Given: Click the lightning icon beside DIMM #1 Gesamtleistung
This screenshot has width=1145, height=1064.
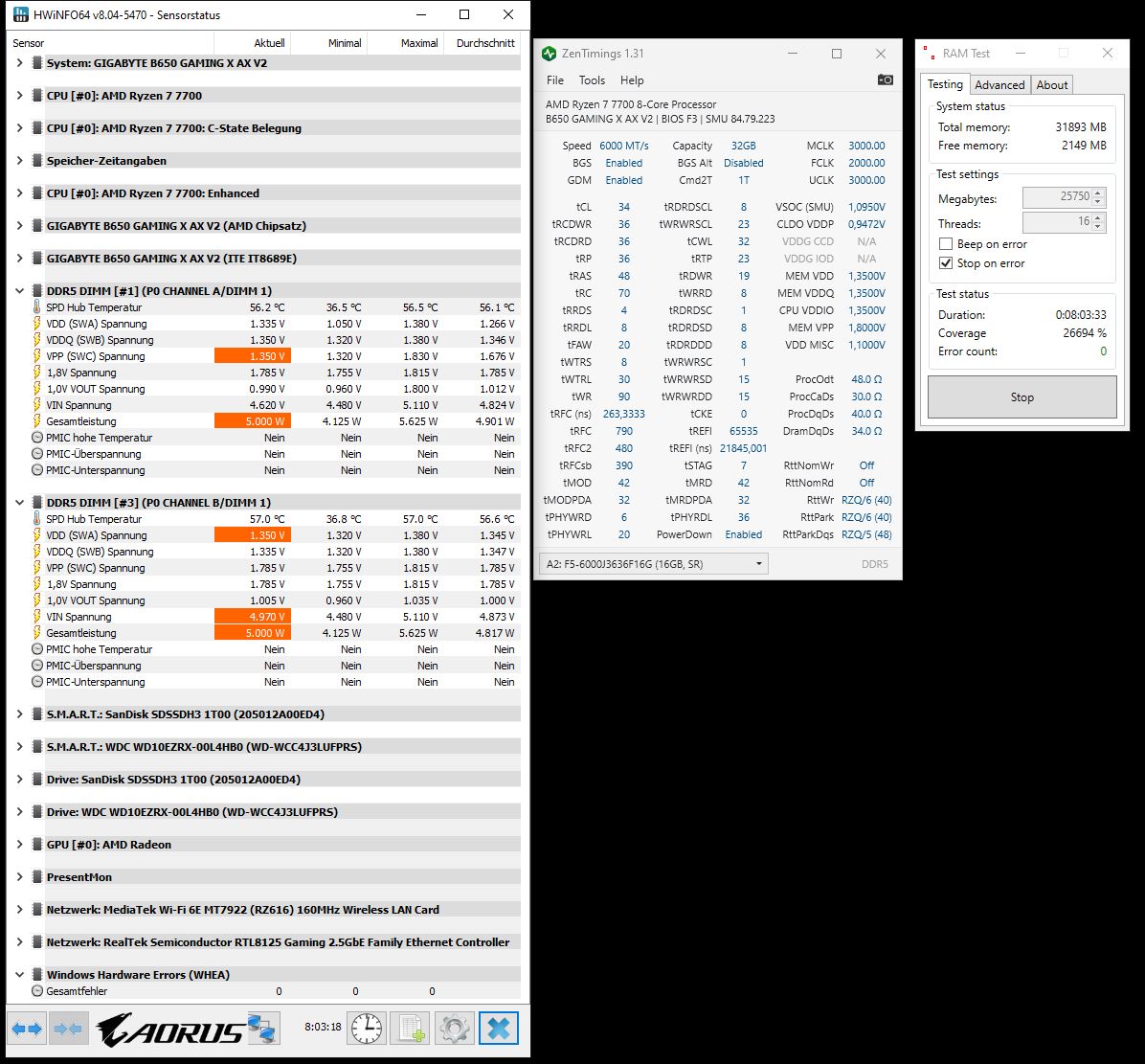Looking at the screenshot, I should tap(37, 421).
